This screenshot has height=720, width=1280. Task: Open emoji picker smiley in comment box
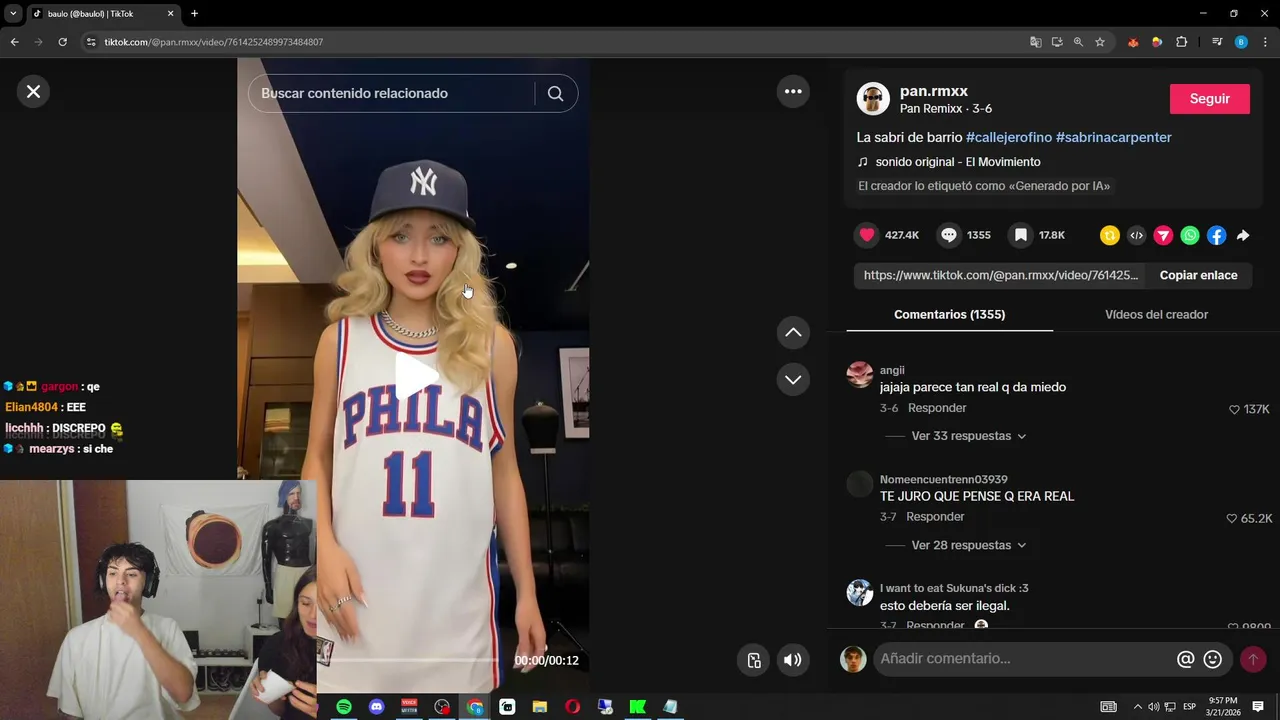tap(1213, 659)
